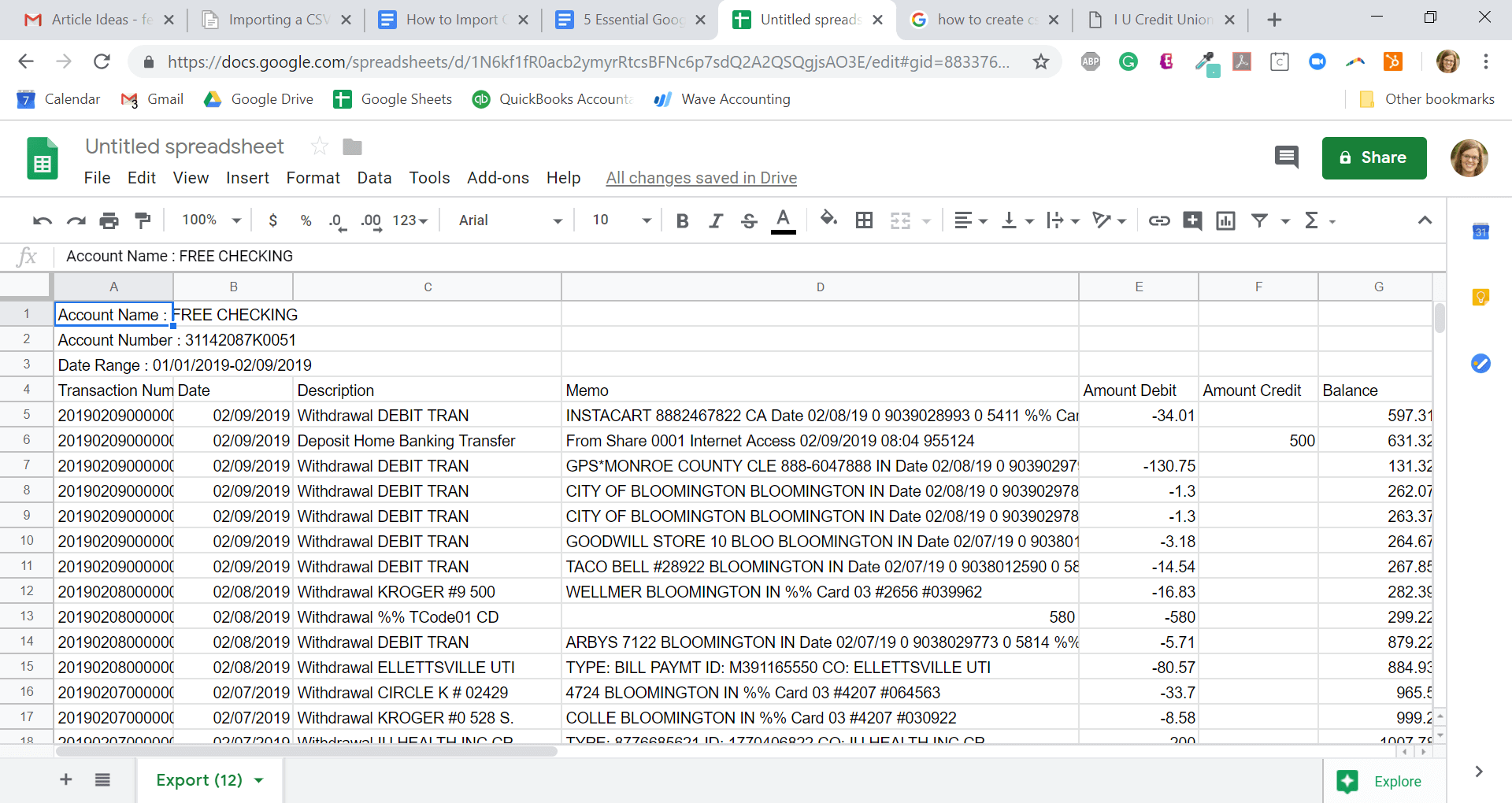This screenshot has height=803, width=1512.
Task: Toggle italic formatting
Action: [715, 221]
